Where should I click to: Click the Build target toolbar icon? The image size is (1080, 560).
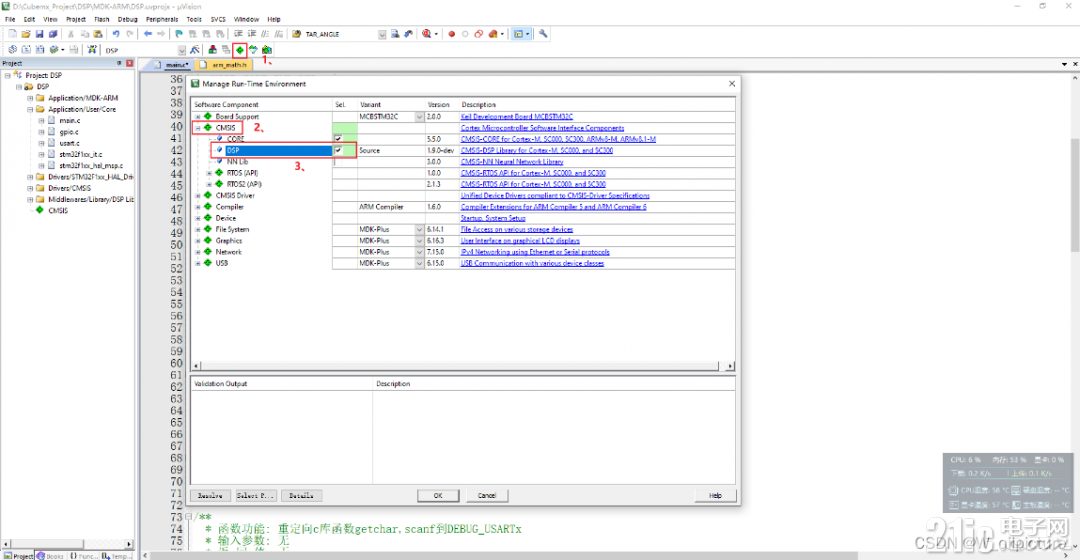point(25,50)
